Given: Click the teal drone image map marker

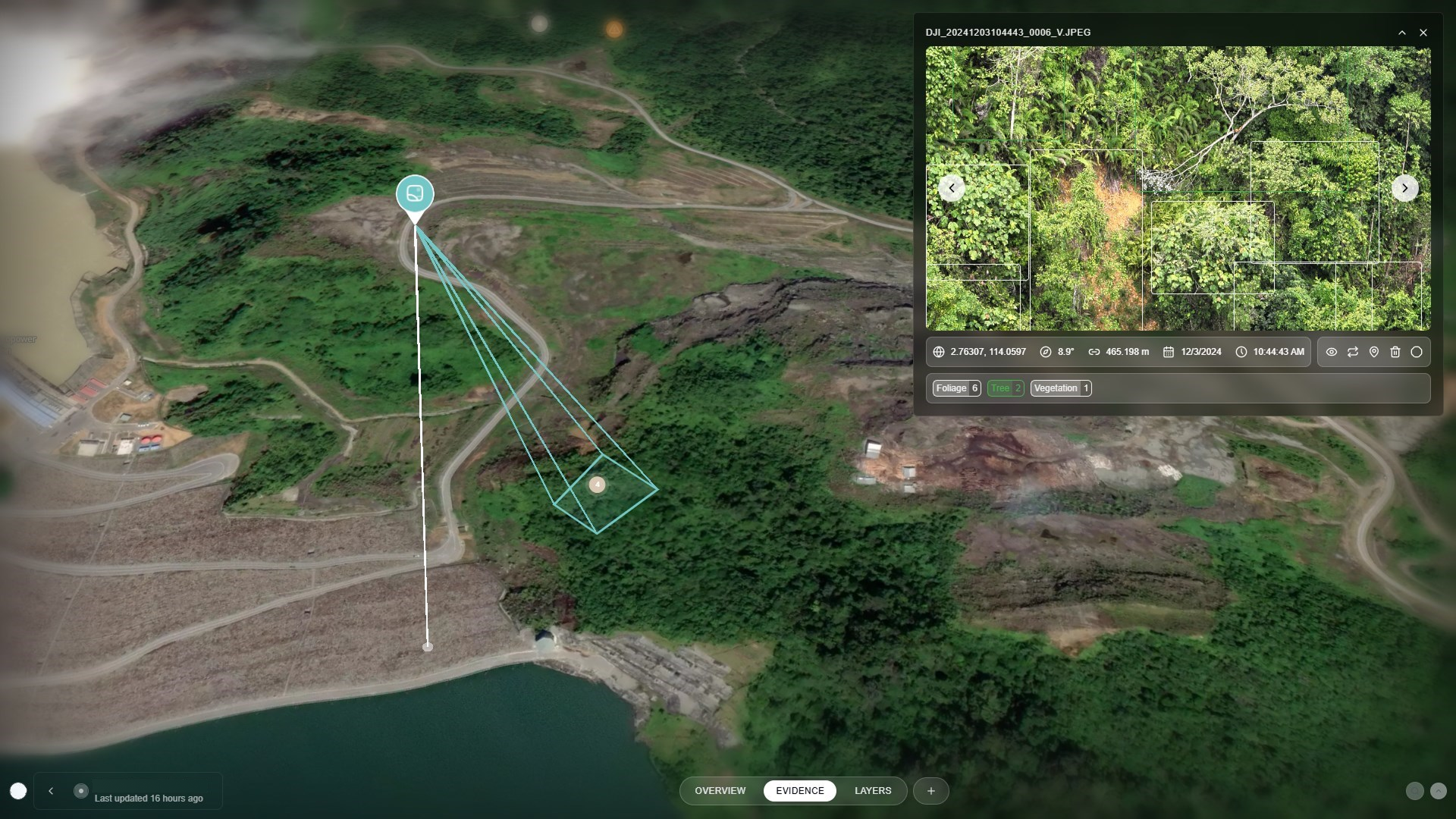Looking at the screenshot, I should click(415, 194).
